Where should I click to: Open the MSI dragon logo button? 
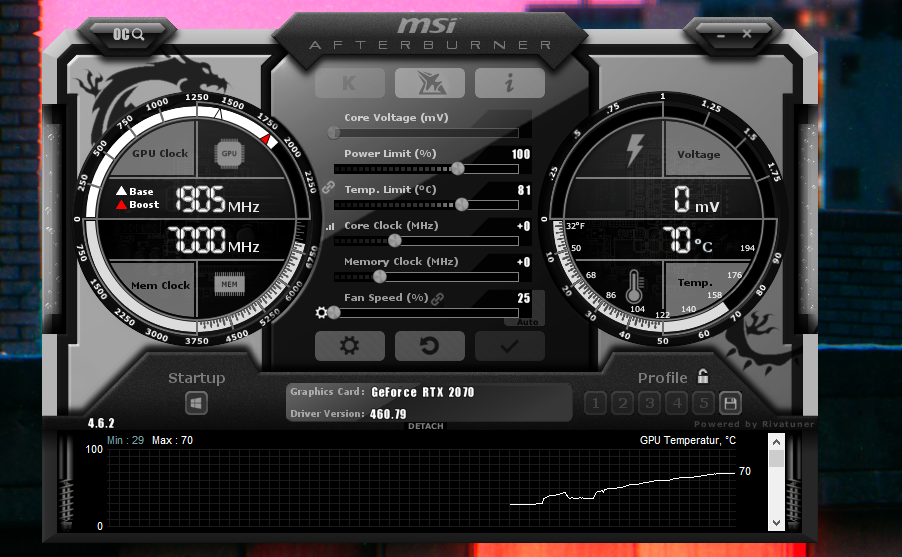pos(430,83)
